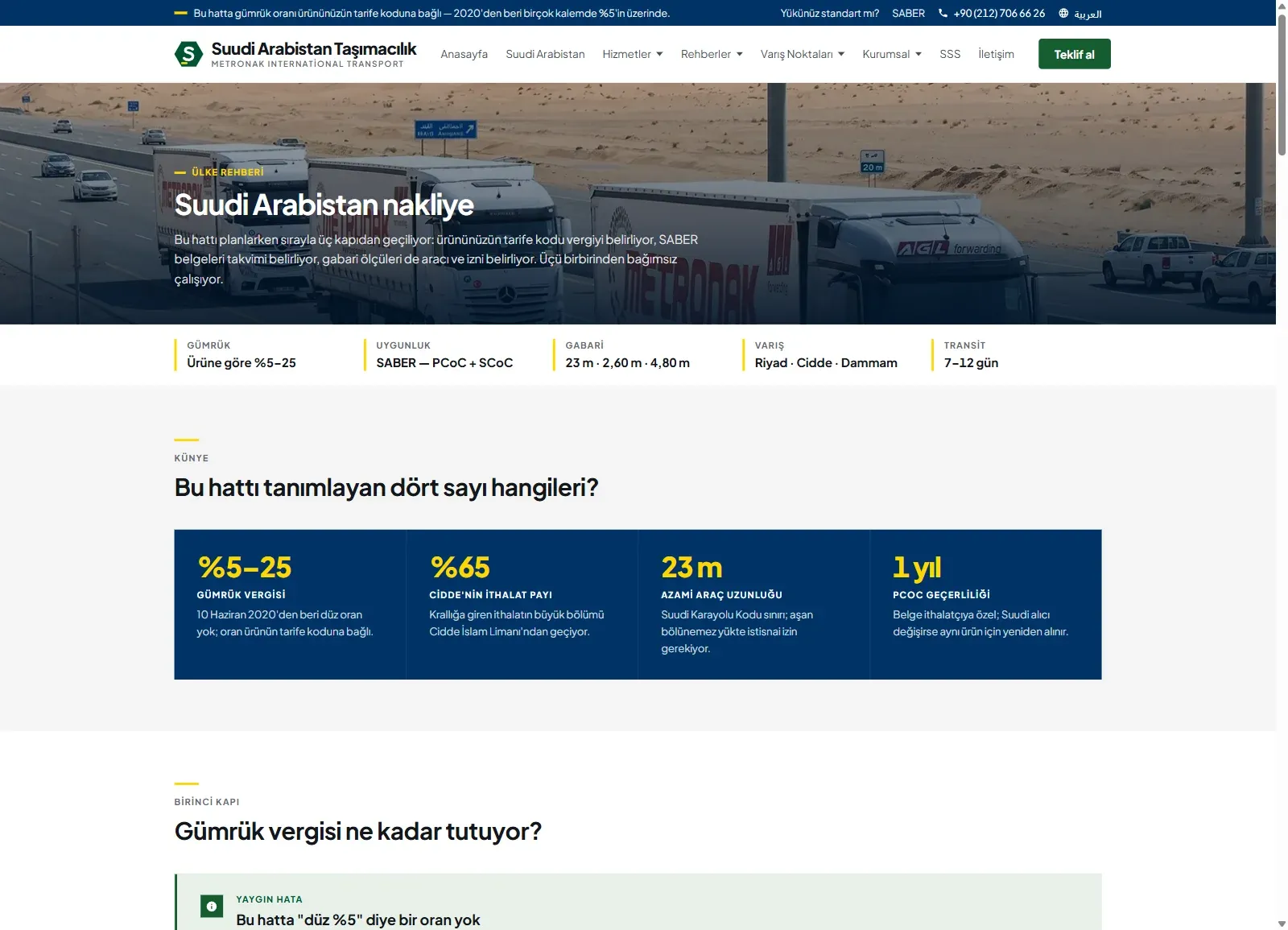
Task: Click the '%5–25' Gümrük Vergisi card
Action: tap(290, 605)
